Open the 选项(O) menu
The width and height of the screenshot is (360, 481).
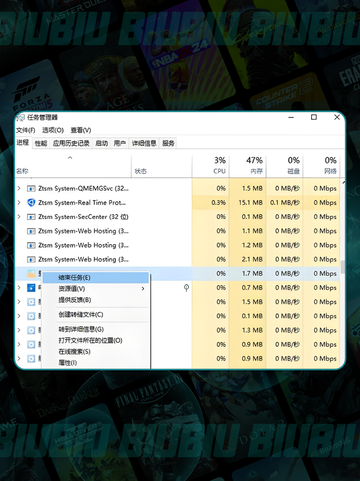coord(53,130)
